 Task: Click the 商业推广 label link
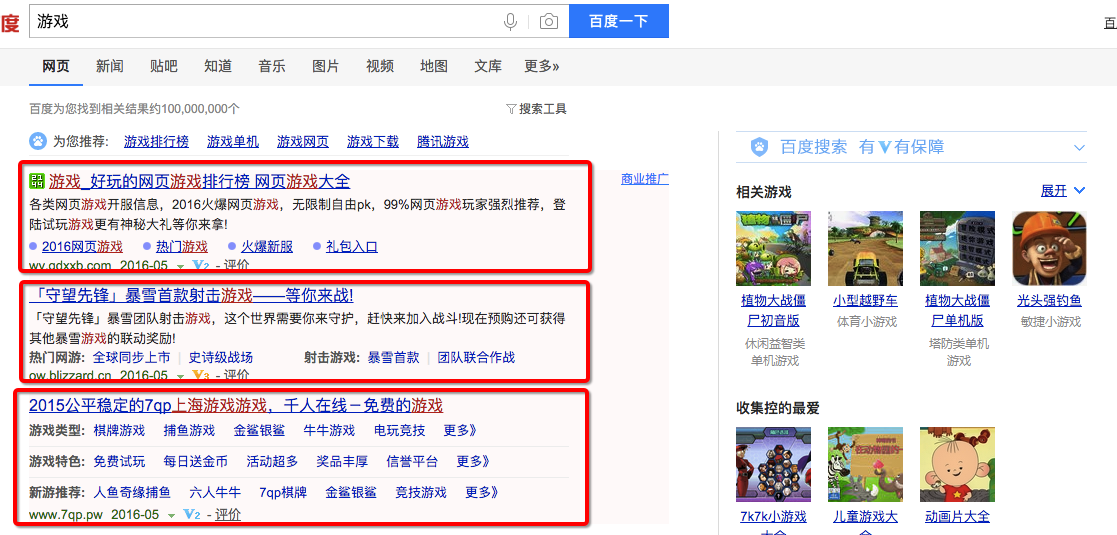point(645,179)
